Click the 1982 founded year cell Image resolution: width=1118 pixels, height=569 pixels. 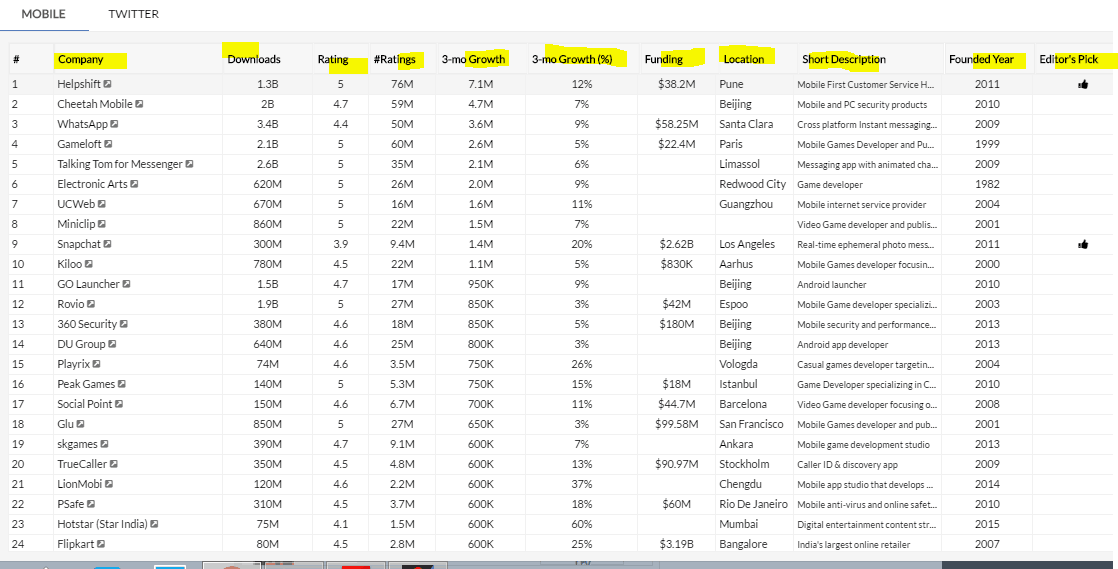988,184
